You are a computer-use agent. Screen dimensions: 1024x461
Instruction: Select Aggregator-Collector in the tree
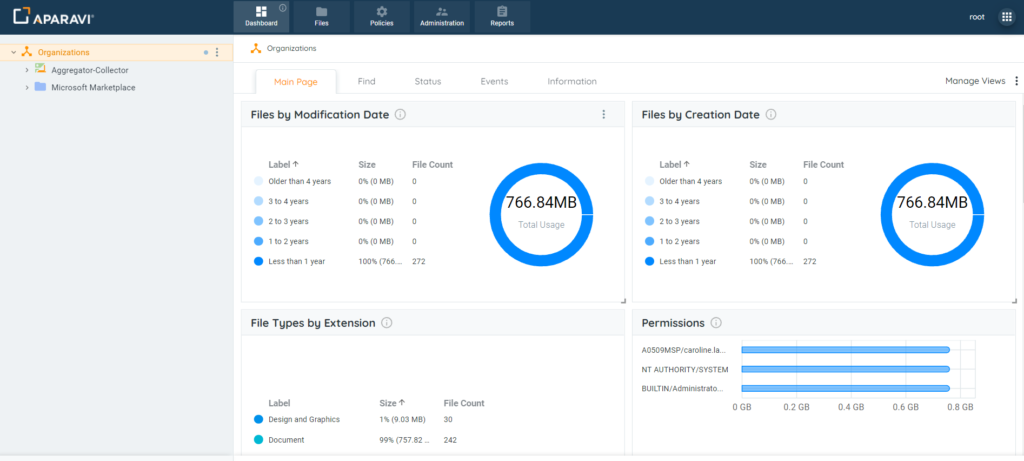[89, 70]
